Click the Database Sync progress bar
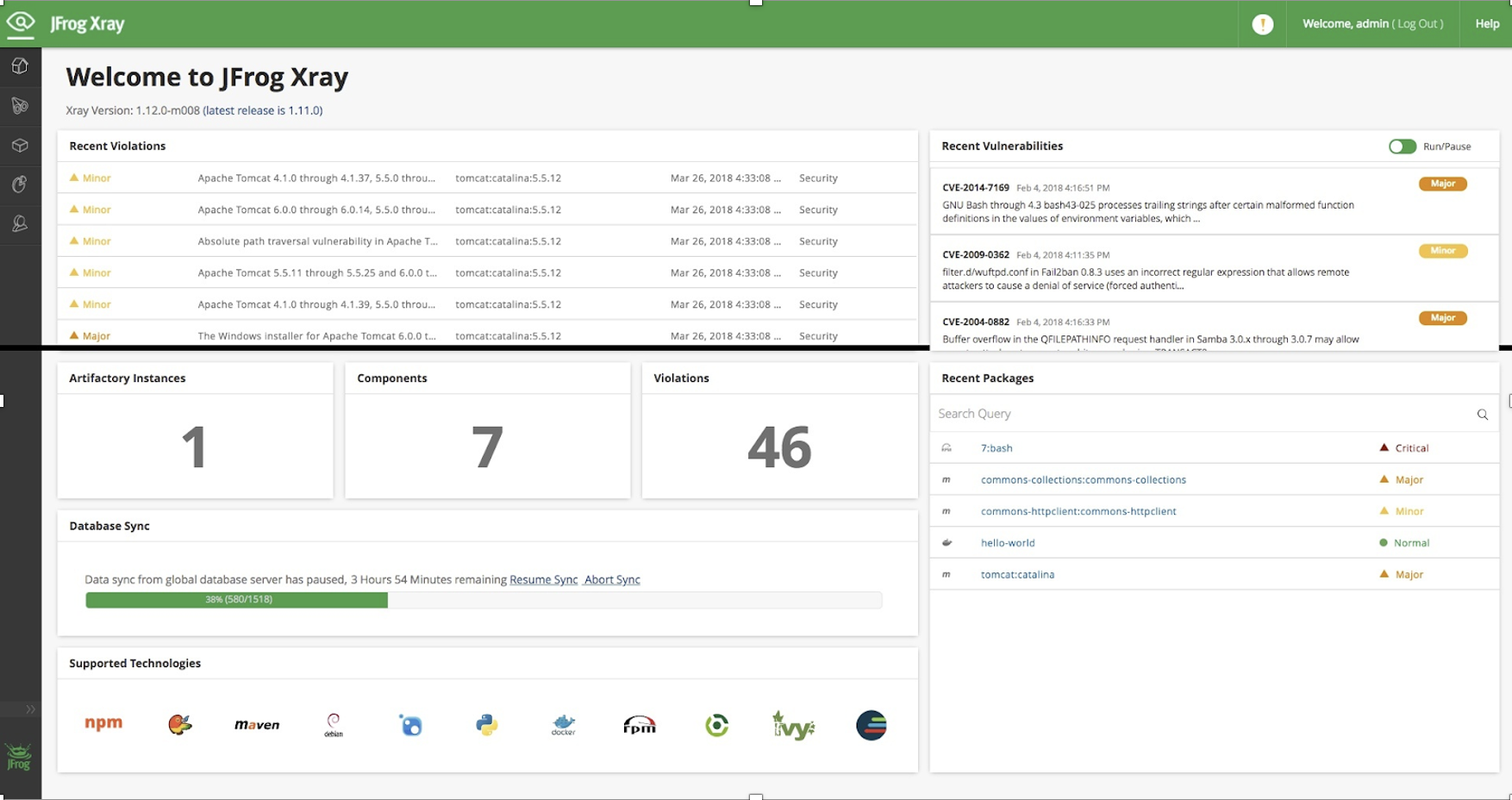1512x800 pixels. [x=483, y=598]
